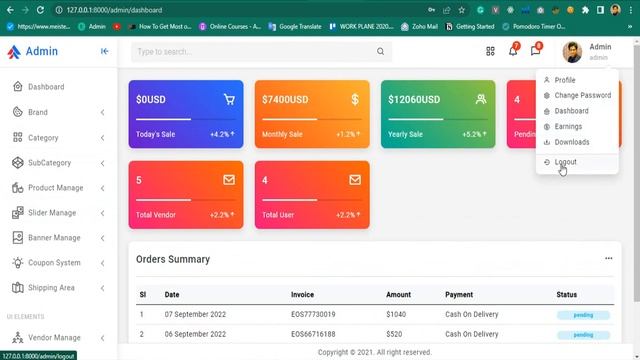This screenshot has width=640, height=360.
Task: Open the Google Translate bookmark
Action: point(295,27)
